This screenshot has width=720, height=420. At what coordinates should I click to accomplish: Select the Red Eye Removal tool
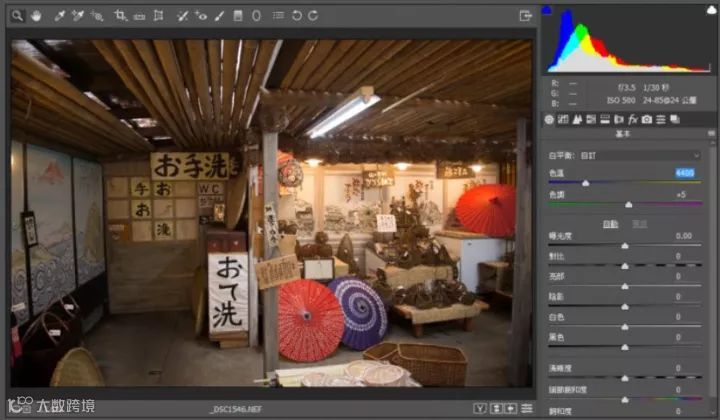tap(201, 16)
